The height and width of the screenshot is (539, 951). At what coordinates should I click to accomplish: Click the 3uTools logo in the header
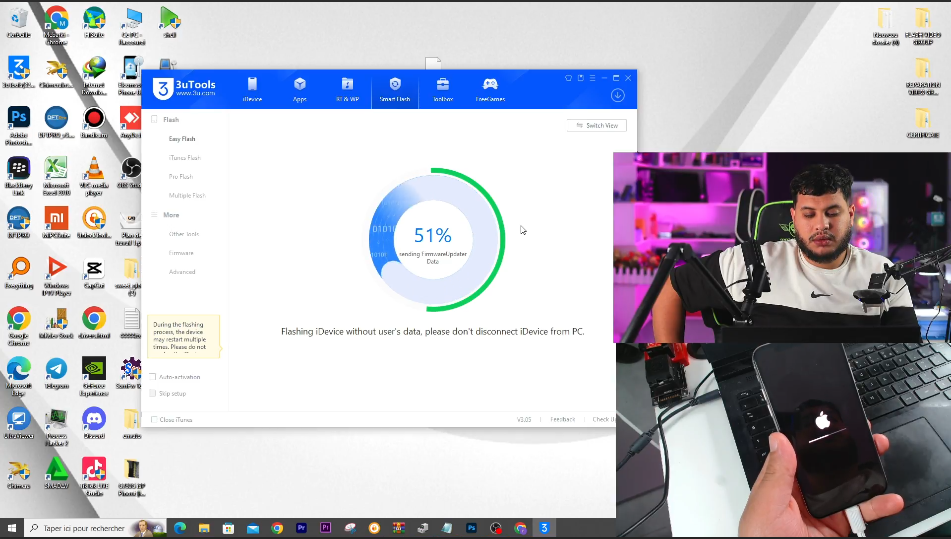coord(184,89)
